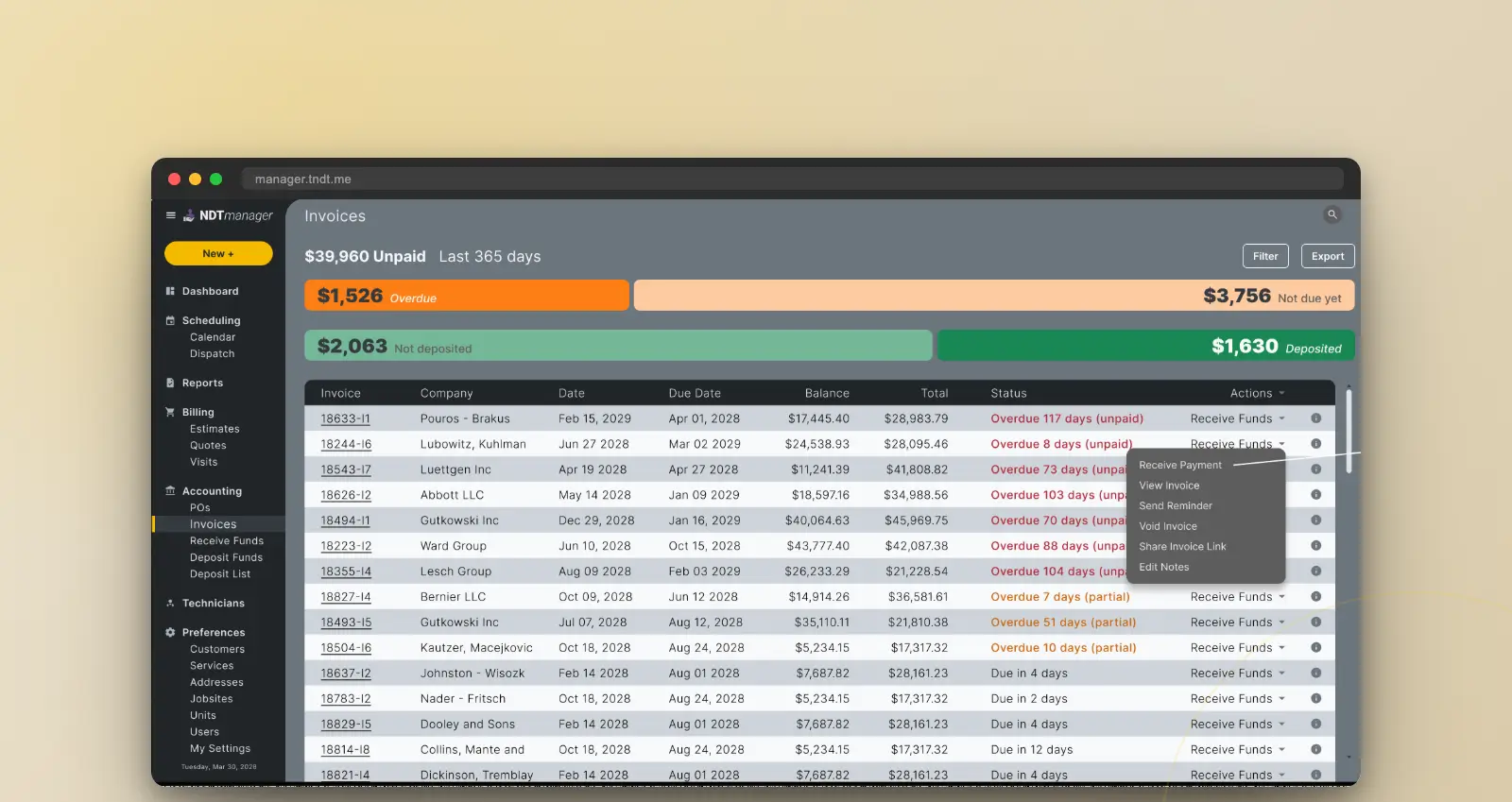The height and width of the screenshot is (802, 1512).
Task: Open info icon for invoice 18637-I2
Action: 1315,673
